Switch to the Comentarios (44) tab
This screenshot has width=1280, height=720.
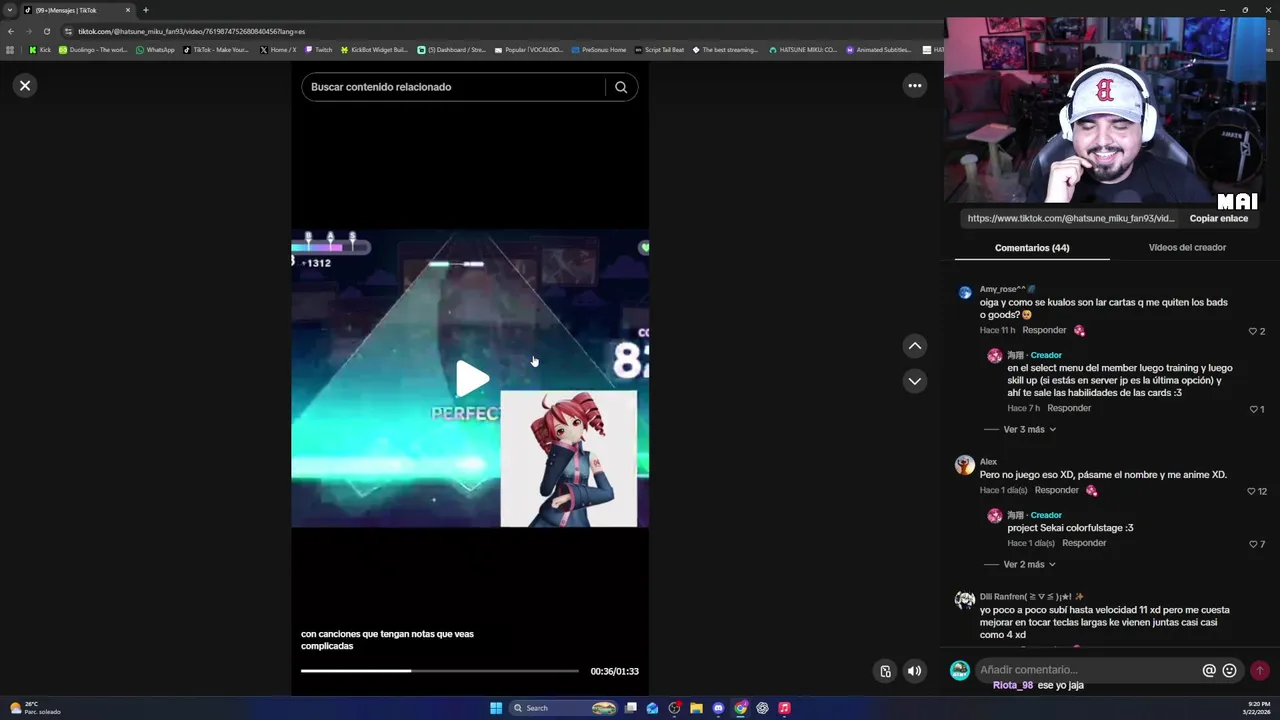[x=1032, y=248]
